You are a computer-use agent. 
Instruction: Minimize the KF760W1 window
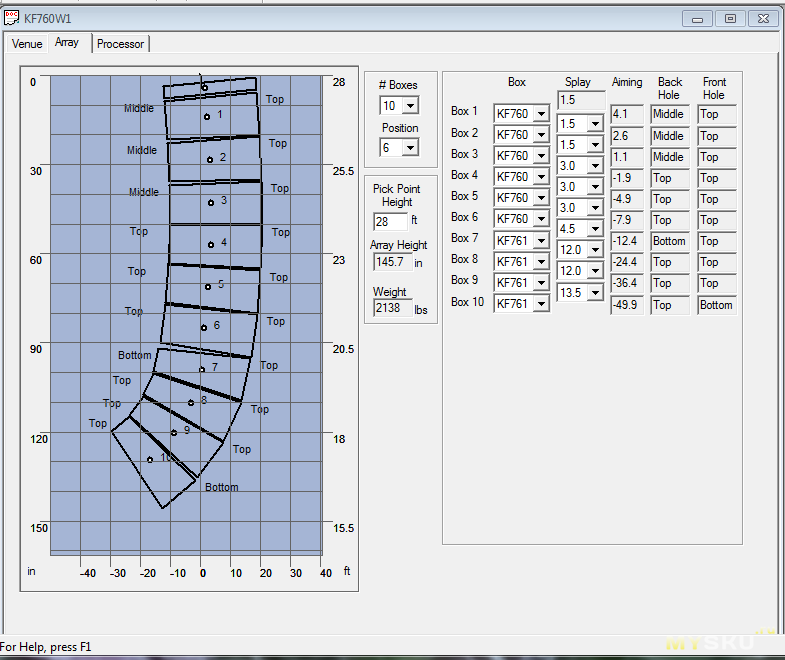coord(697,19)
